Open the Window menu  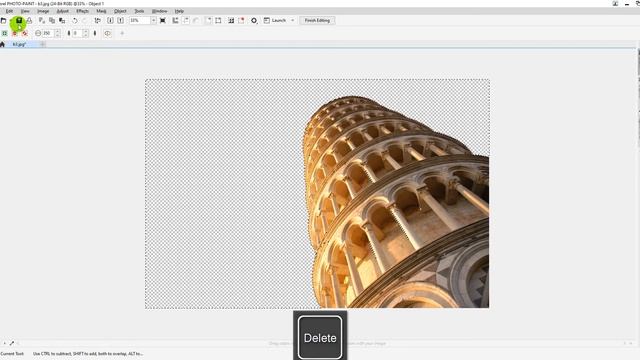coord(159,11)
